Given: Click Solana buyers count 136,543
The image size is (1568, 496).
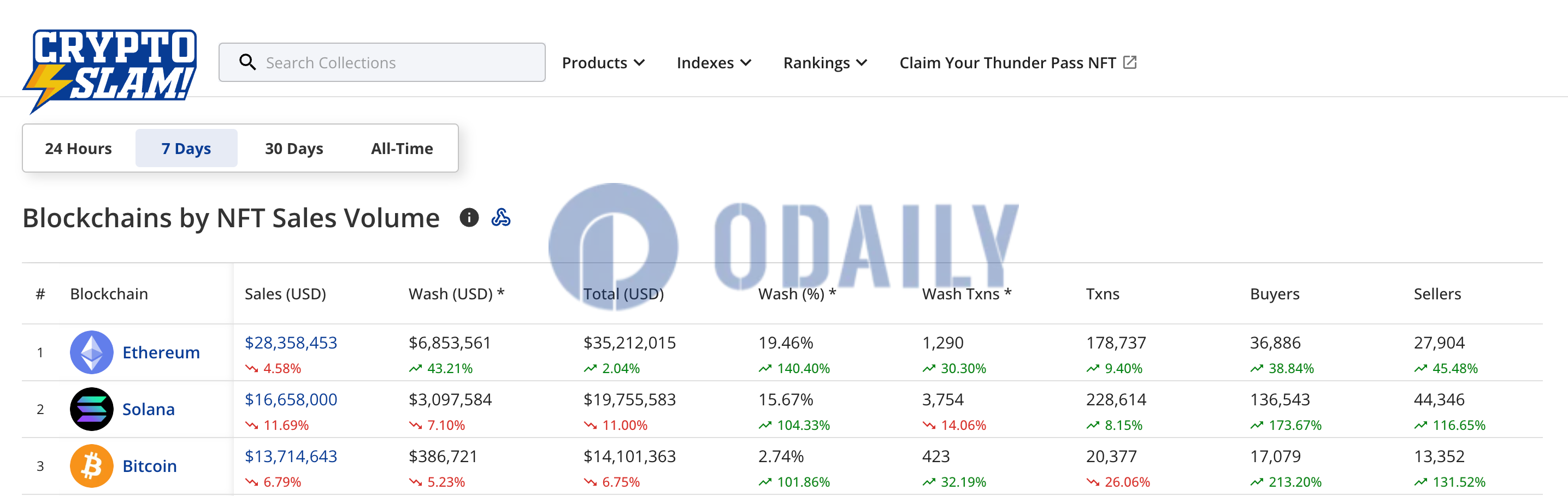Looking at the screenshot, I should point(1280,399).
